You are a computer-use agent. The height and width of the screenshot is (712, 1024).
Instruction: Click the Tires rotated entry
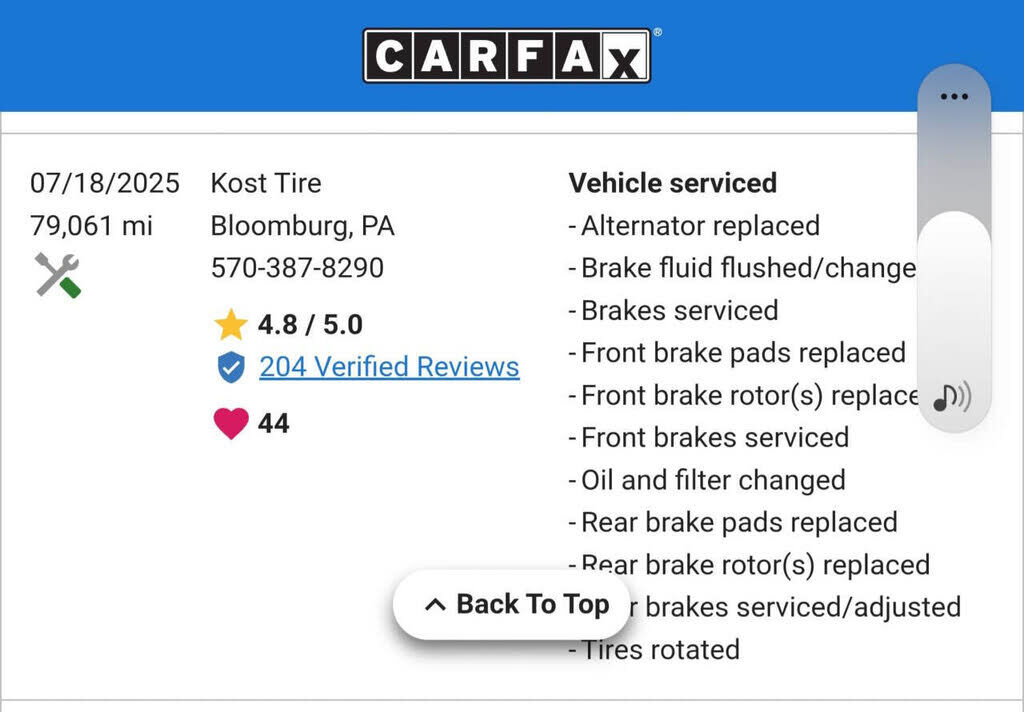(659, 650)
